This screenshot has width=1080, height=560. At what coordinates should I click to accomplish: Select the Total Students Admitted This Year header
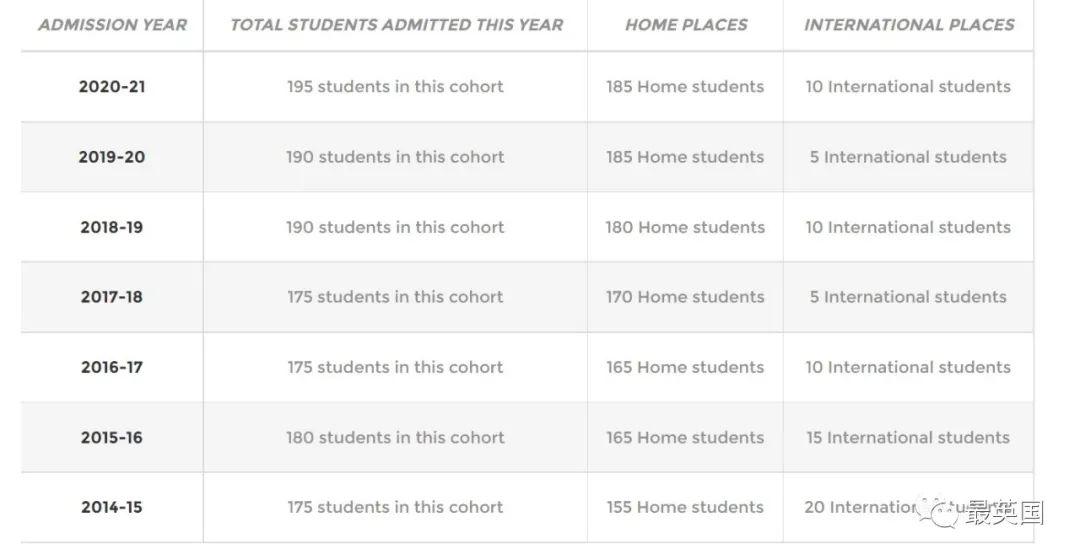click(x=396, y=25)
